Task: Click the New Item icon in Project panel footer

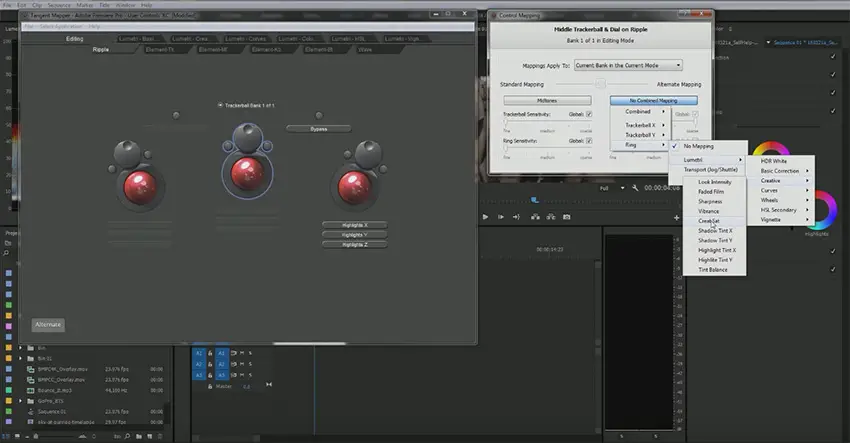Action: tap(150, 436)
